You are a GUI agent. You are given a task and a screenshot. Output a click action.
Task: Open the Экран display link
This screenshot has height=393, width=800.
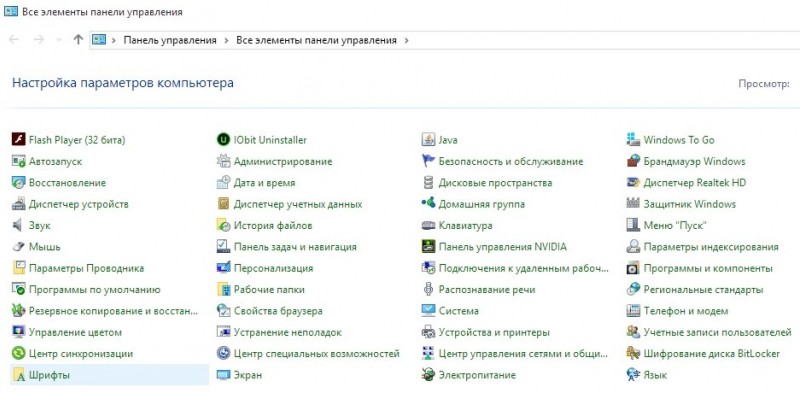[x=247, y=375]
